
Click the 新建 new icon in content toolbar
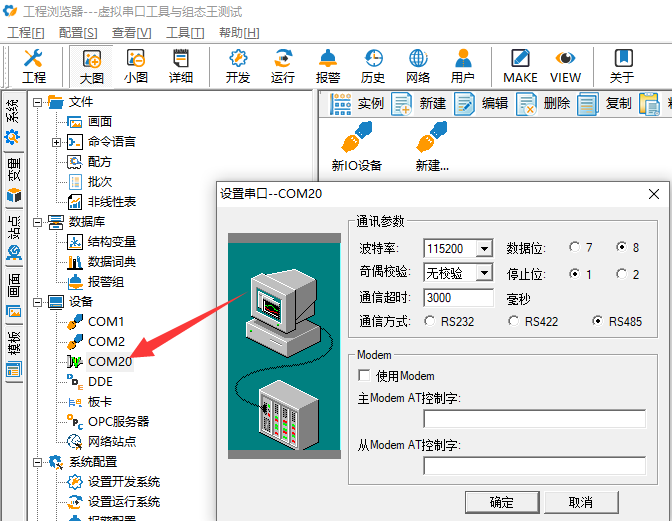tap(419, 104)
